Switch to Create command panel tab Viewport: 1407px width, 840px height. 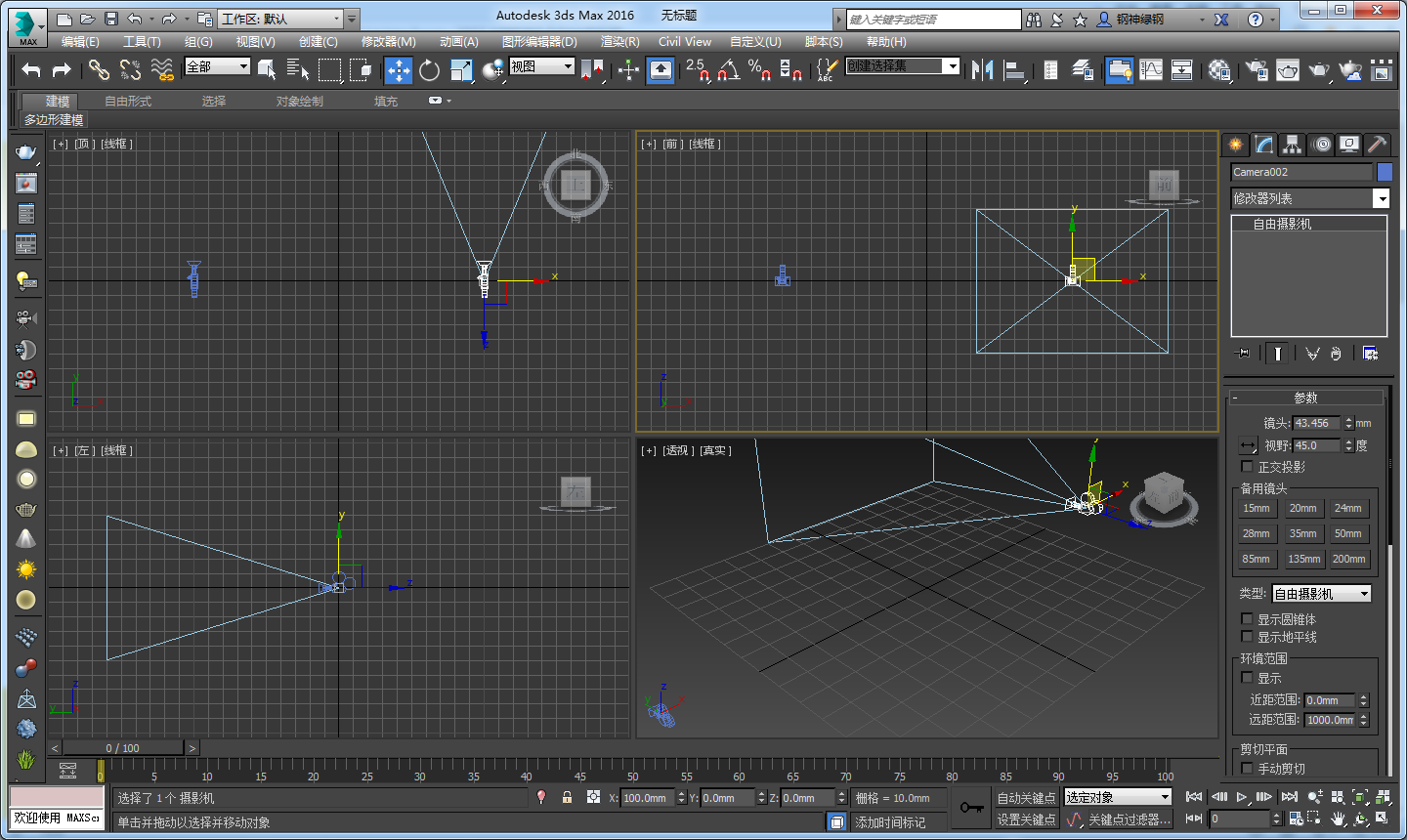(x=1236, y=145)
